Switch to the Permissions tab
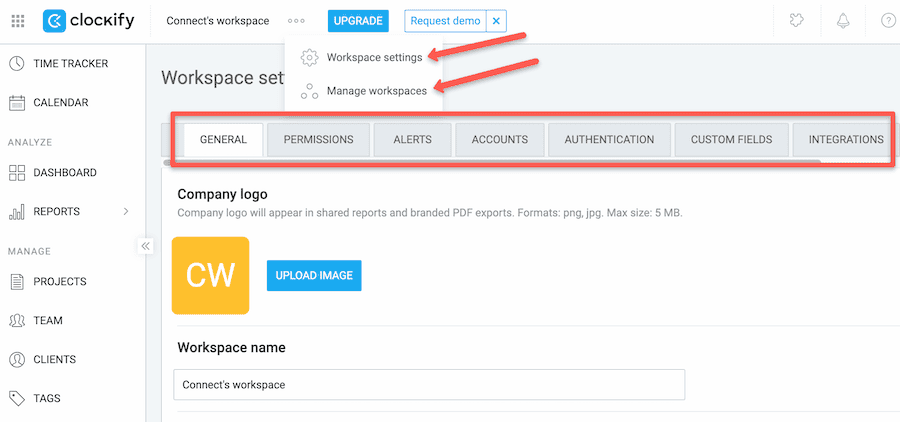The image size is (900, 422). [x=319, y=140]
